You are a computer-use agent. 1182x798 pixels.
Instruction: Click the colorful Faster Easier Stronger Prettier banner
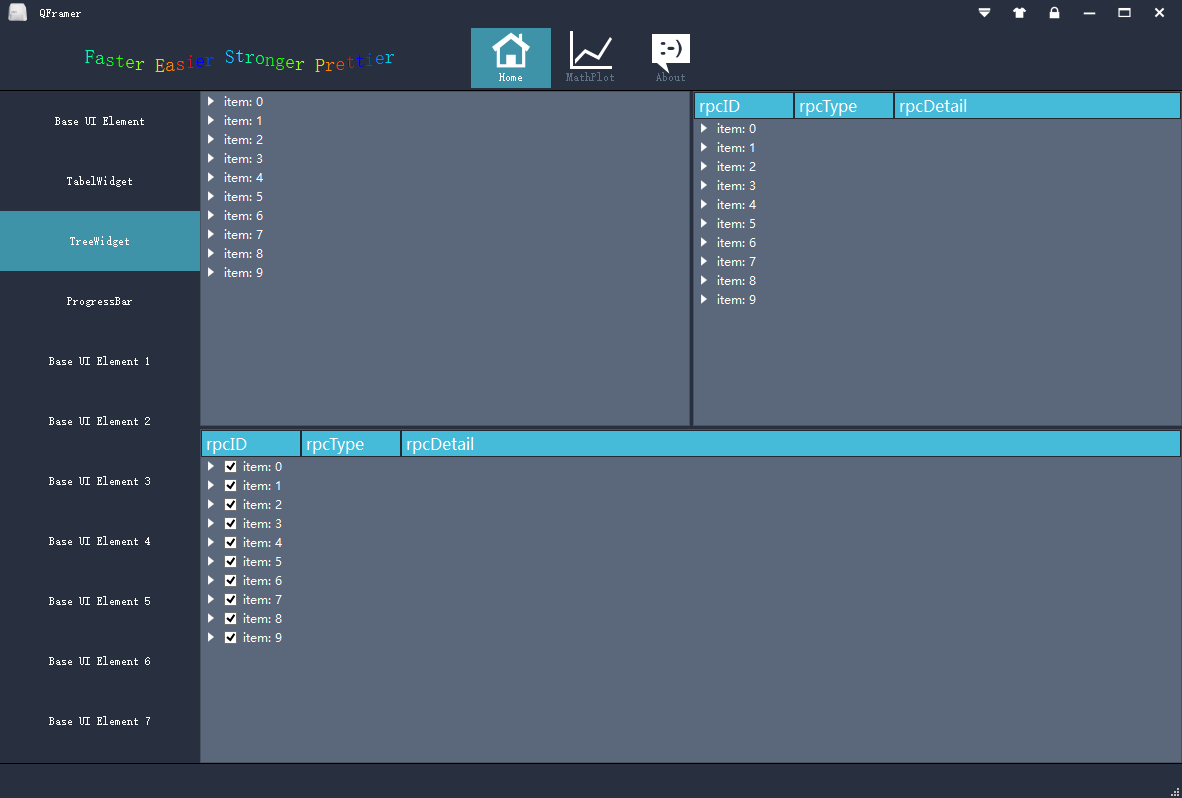tap(240, 60)
